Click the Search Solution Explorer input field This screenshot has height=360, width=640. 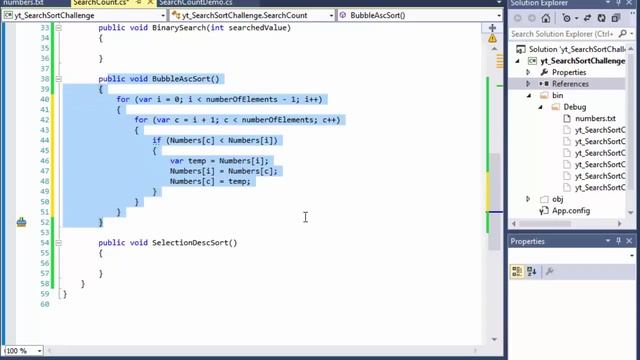(563, 34)
